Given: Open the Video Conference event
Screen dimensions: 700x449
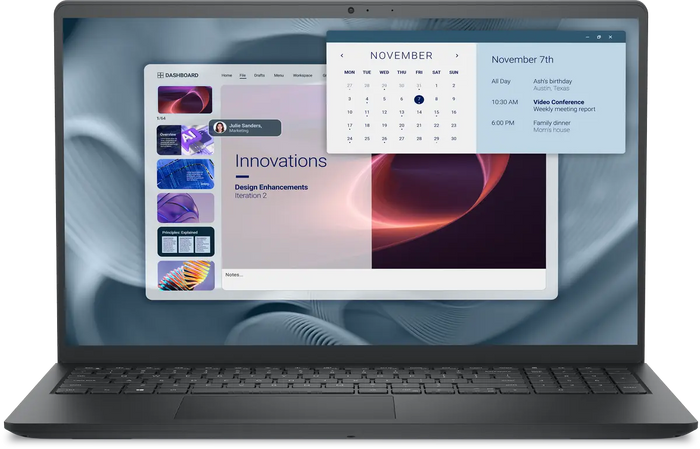Looking at the screenshot, I should click(x=558, y=102).
